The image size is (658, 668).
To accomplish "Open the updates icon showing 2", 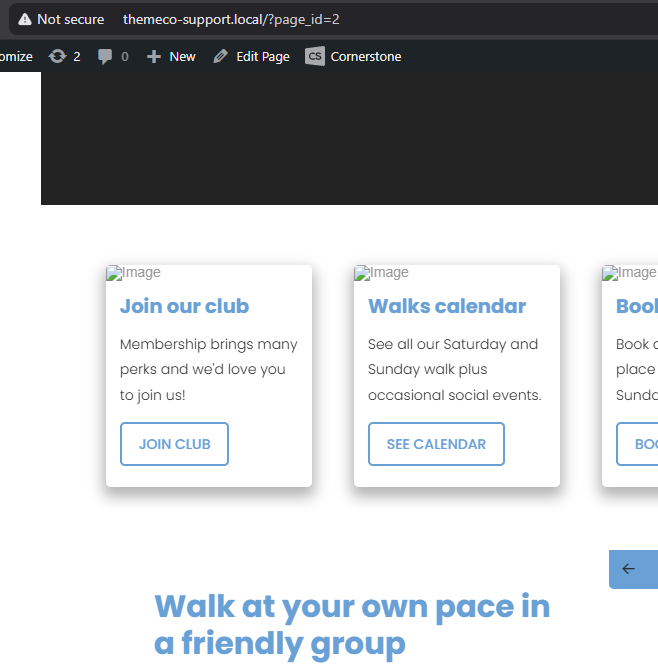I will 58,56.
